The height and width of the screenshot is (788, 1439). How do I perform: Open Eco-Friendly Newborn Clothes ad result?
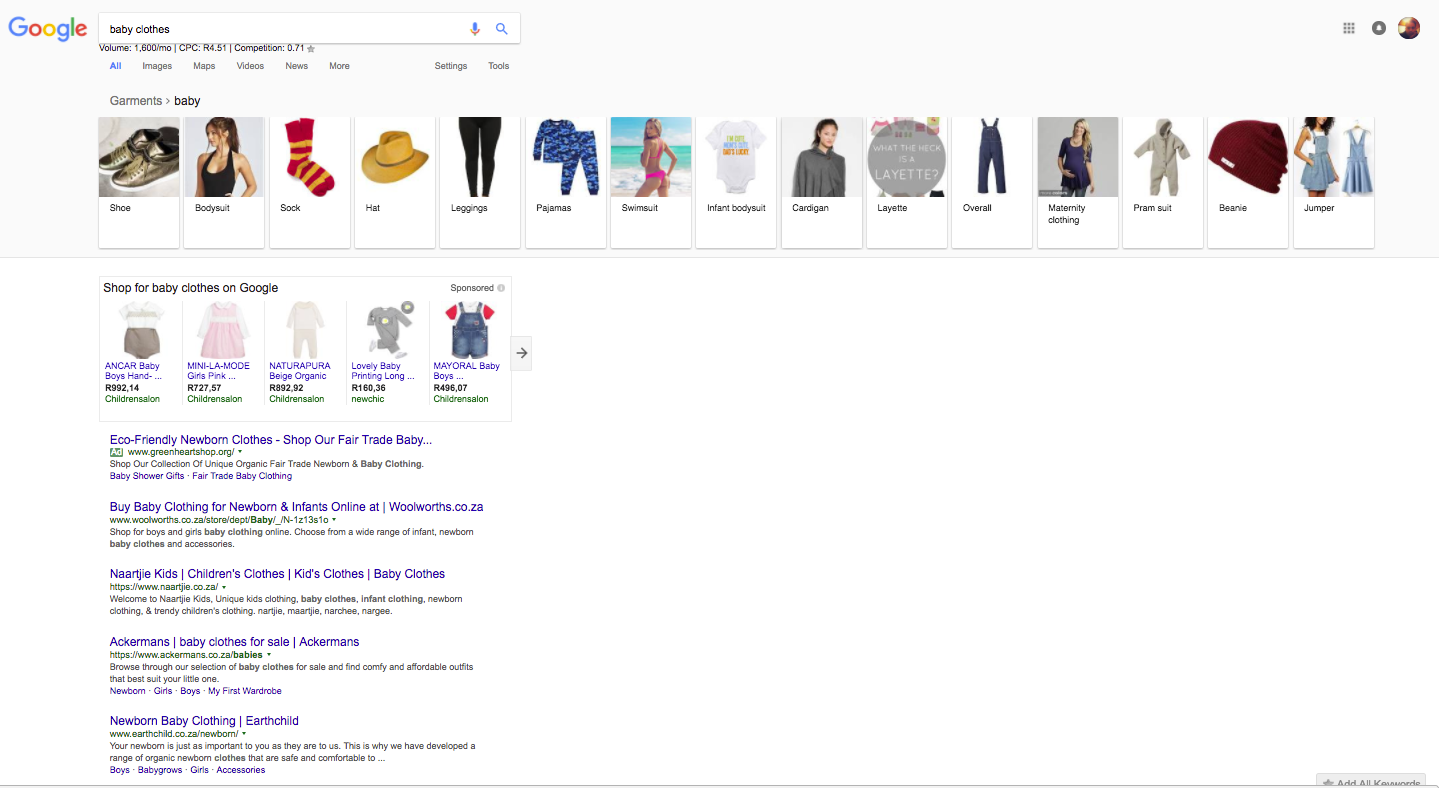point(271,440)
